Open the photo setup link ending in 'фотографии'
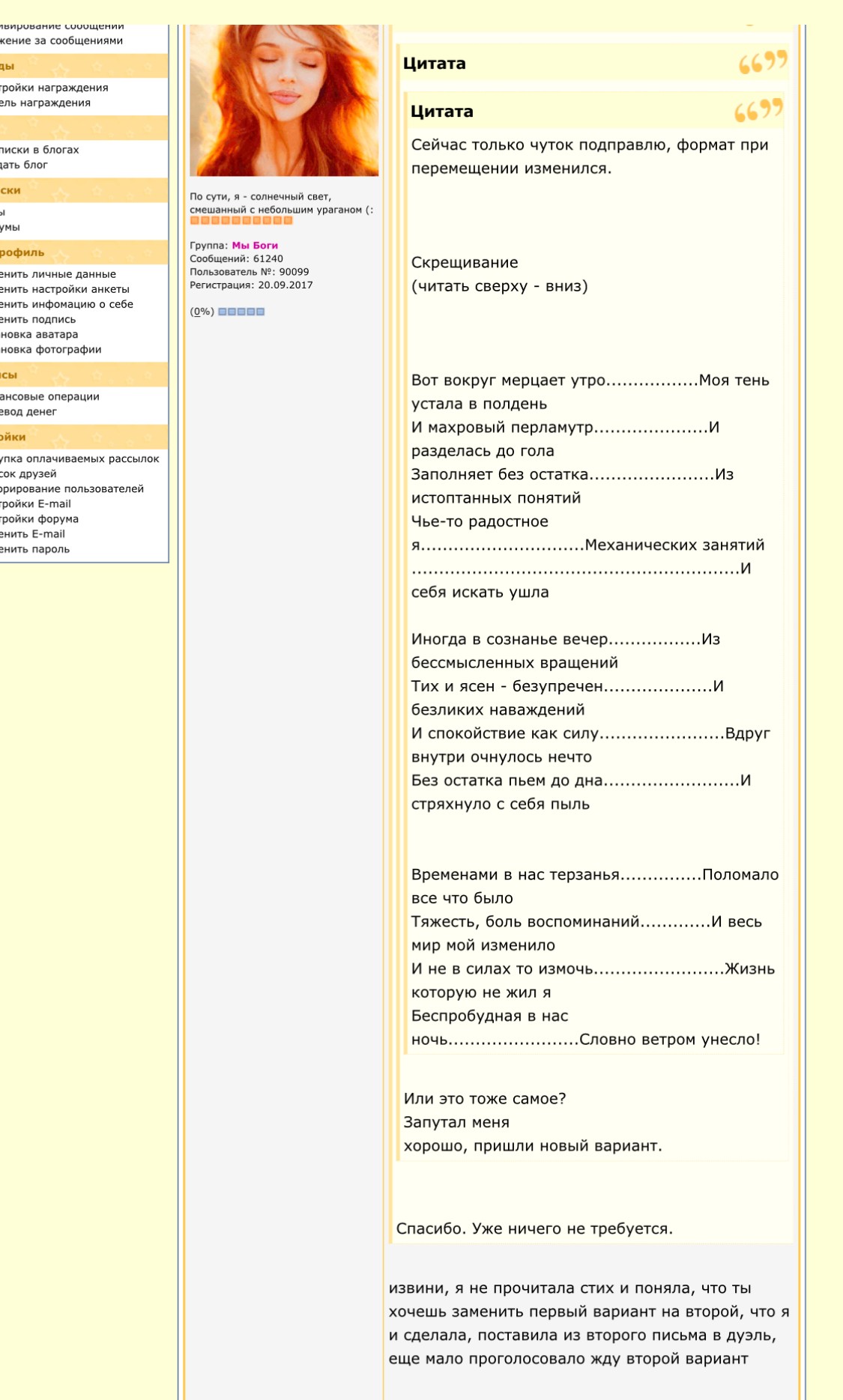Screen dimensions: 843x1400 (x=50, y=349)
